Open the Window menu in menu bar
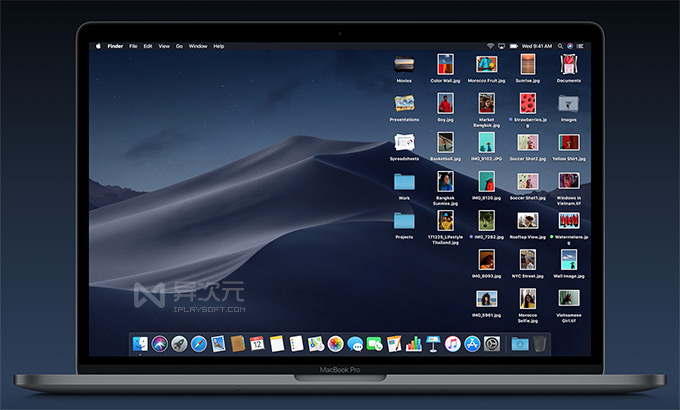The image size is (680, 410). [198, 46]
